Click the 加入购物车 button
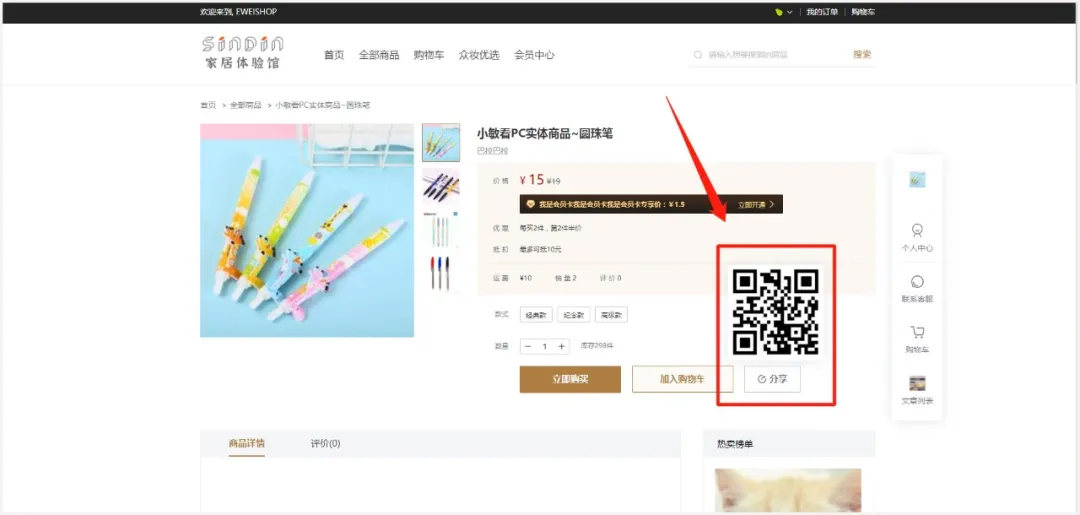This screenshot has width=1080, height=515. tap(682, 379)
